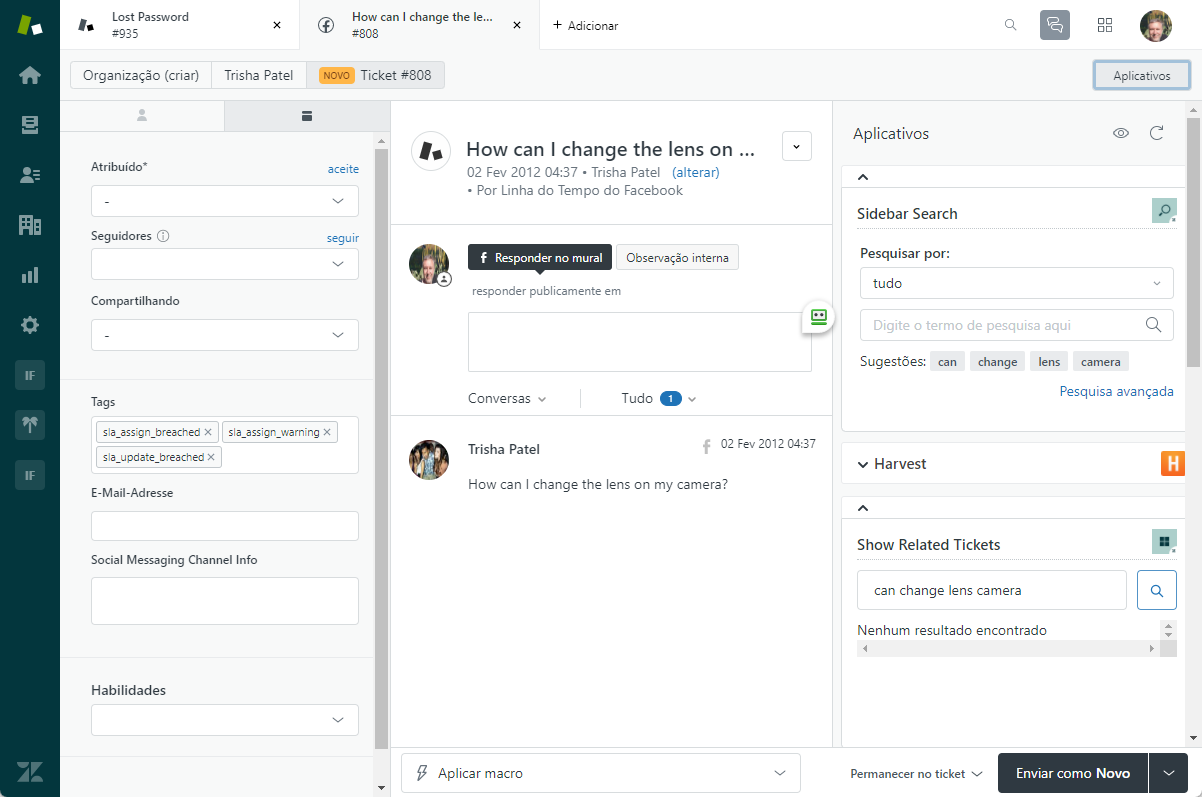This screenshot has width=1202, height=797.
Task: Select the Trisha Patel breadcrumb tab
Action: 259,75
